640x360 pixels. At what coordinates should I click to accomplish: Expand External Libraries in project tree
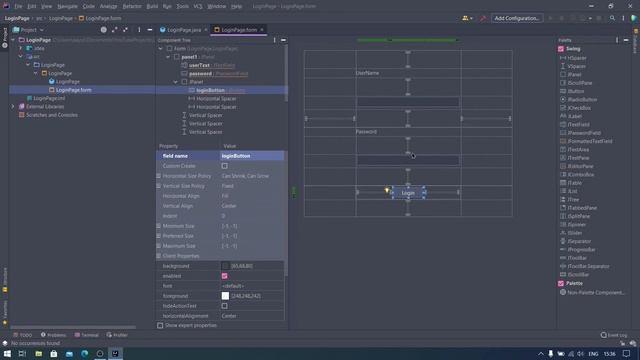[13, 107]
